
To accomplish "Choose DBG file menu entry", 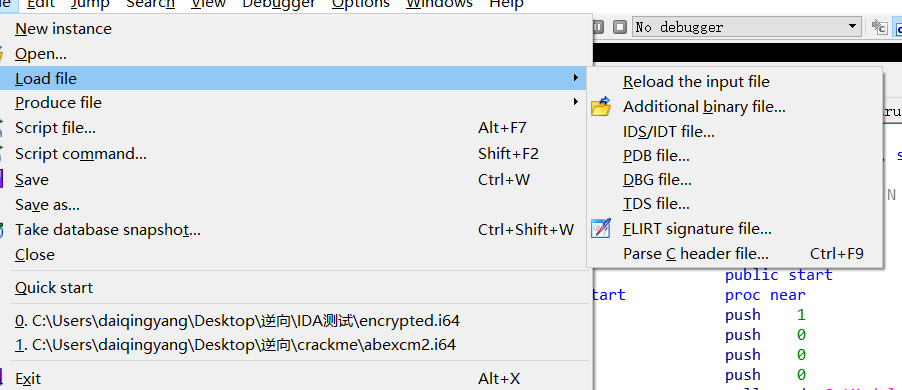I will click(657, 180).
